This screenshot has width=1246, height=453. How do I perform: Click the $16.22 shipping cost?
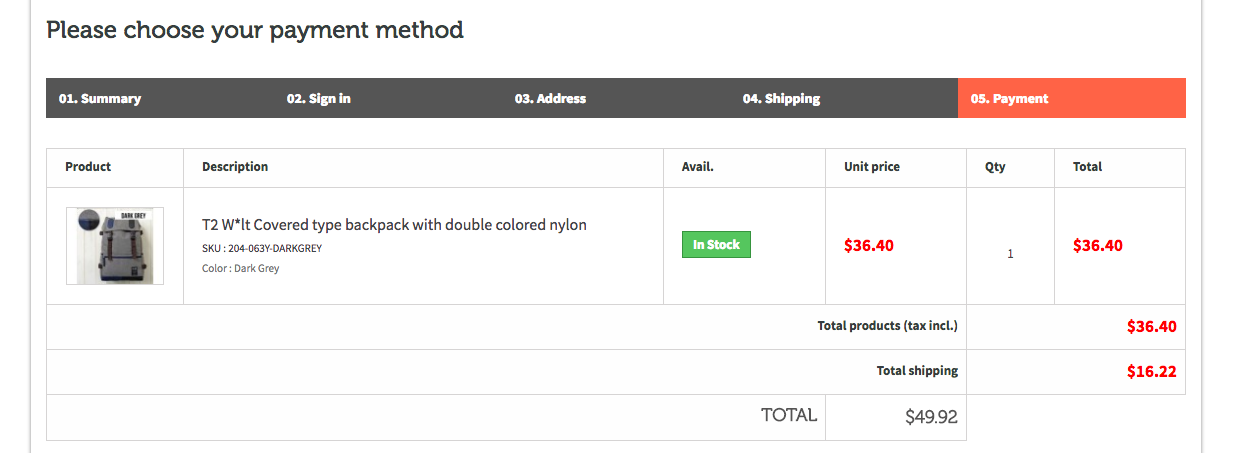(1151, 372)
